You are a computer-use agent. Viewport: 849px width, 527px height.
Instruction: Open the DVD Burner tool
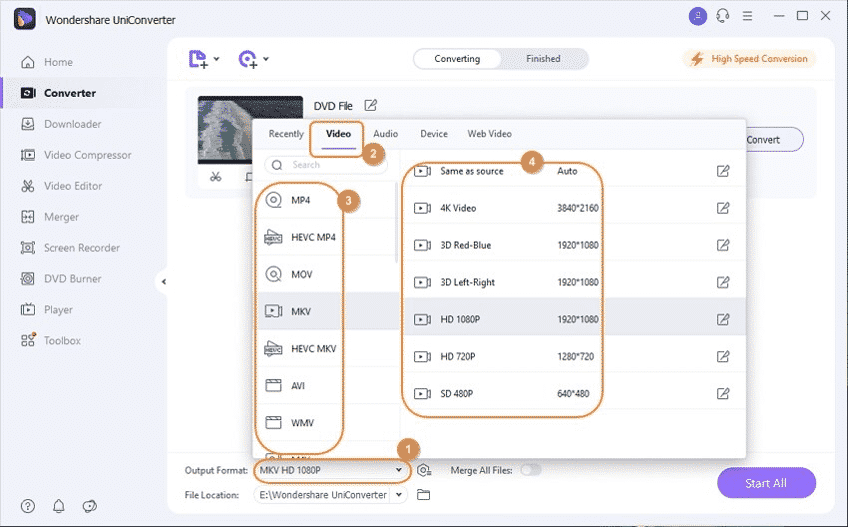(x=61, y=278)
